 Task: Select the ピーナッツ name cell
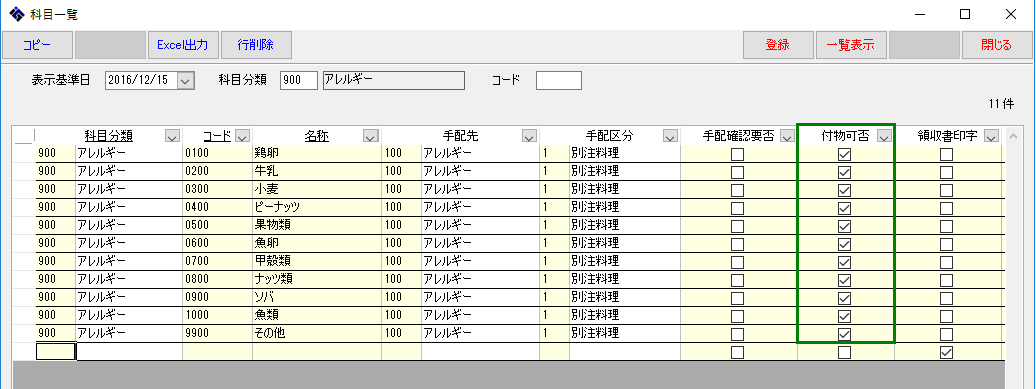(316, 207)
